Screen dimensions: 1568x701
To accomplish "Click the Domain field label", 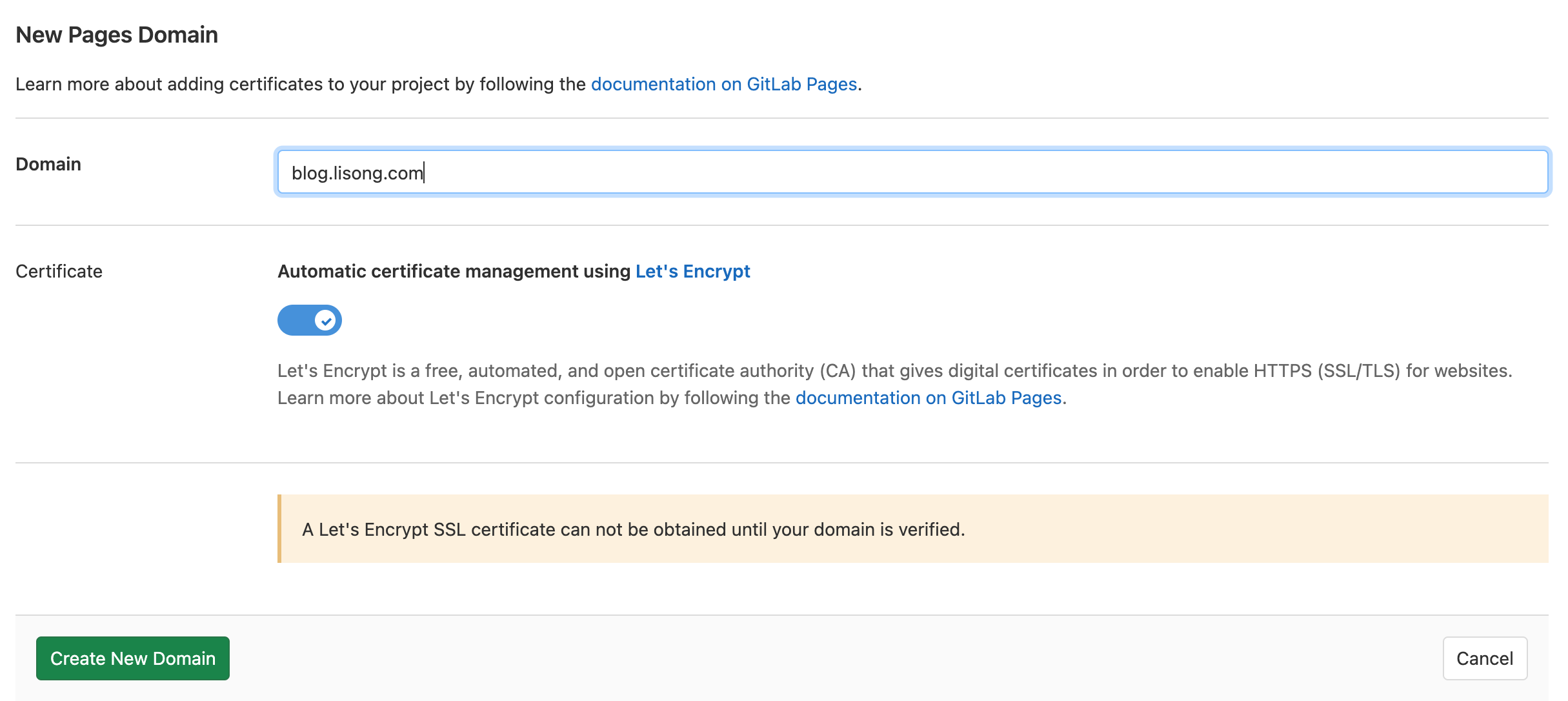I will [x=48, y=164].
